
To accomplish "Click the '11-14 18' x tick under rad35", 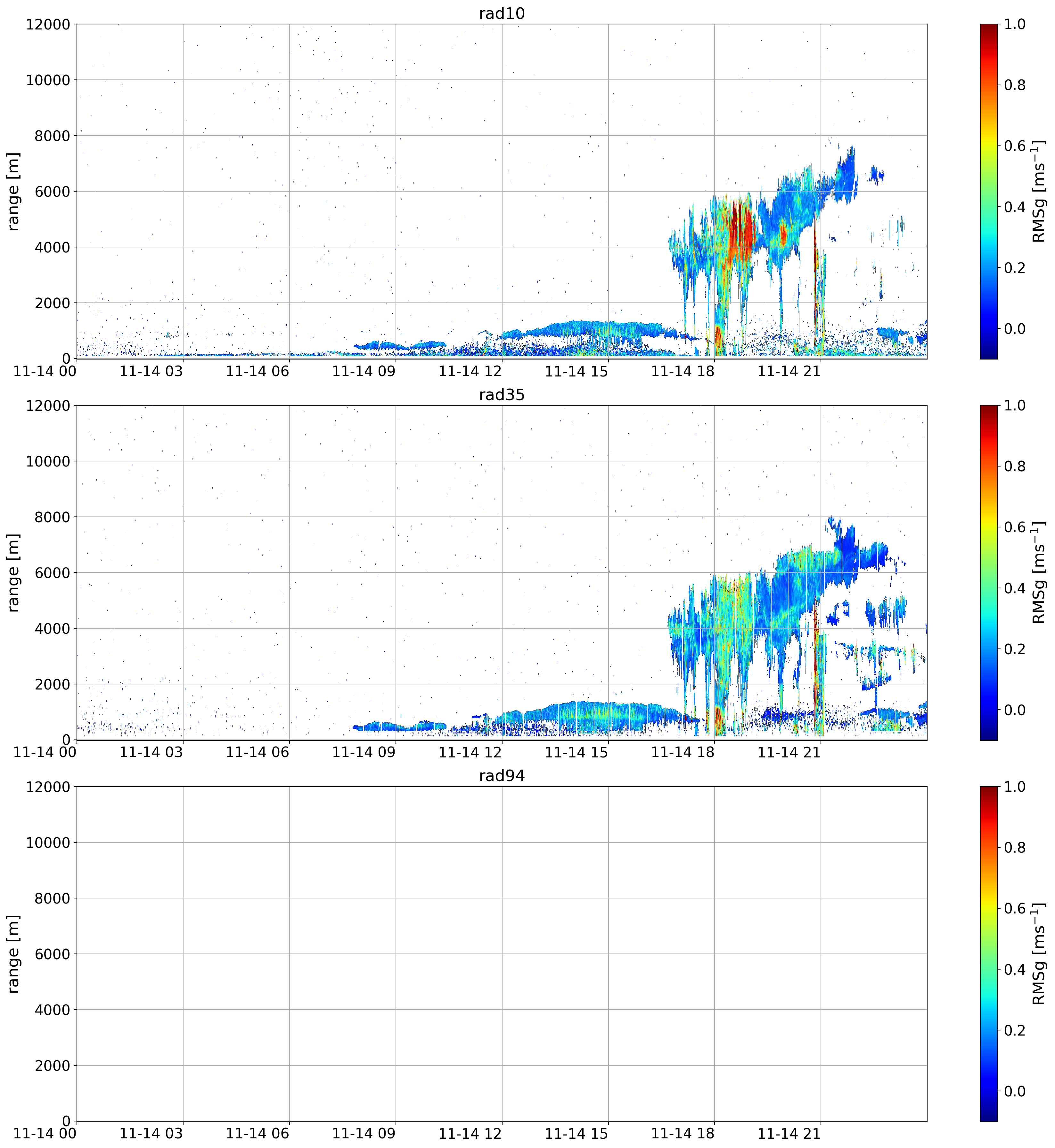I will [683, 752].
